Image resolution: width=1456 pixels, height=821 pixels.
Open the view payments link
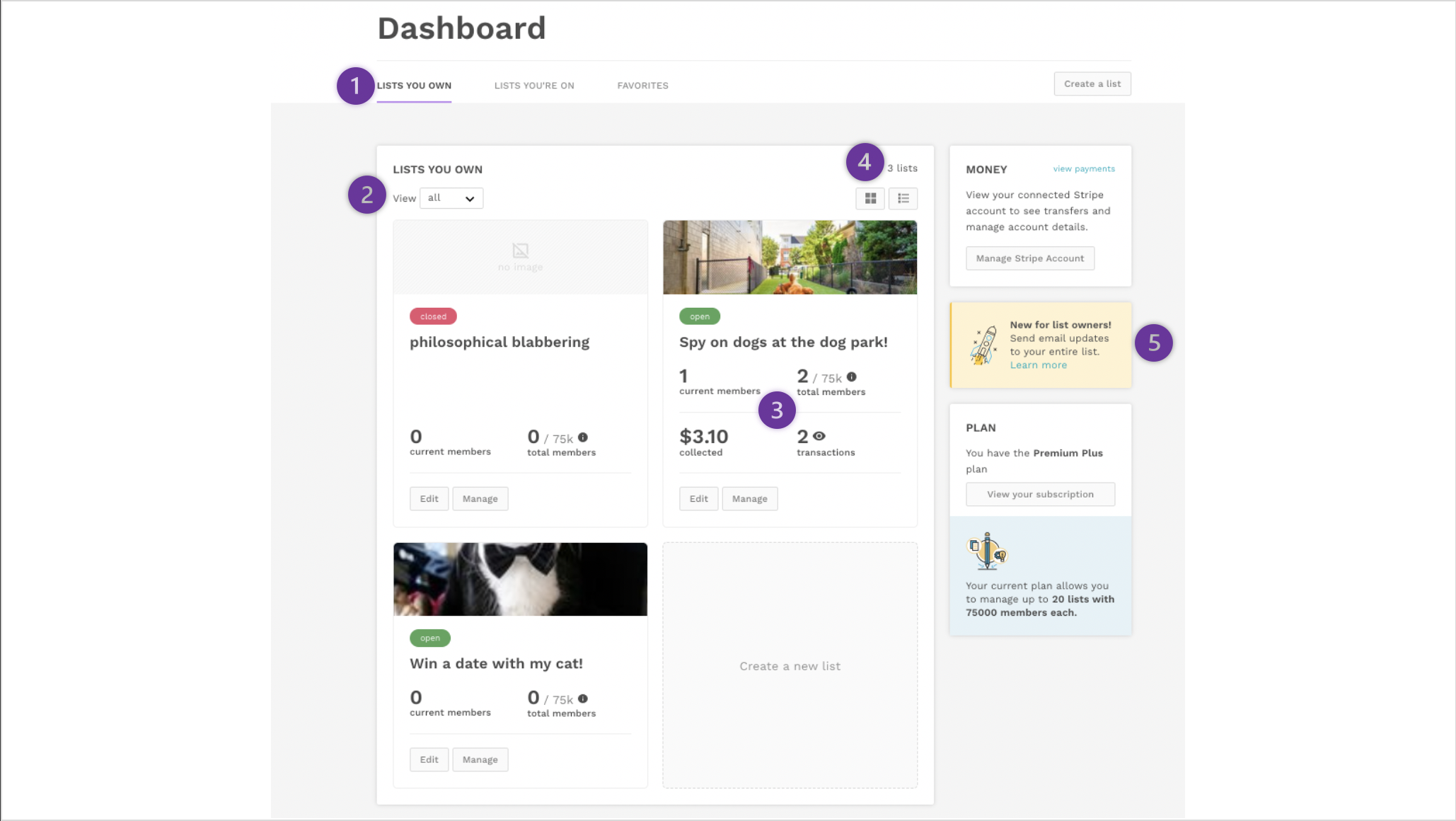tap(1083, 169)
